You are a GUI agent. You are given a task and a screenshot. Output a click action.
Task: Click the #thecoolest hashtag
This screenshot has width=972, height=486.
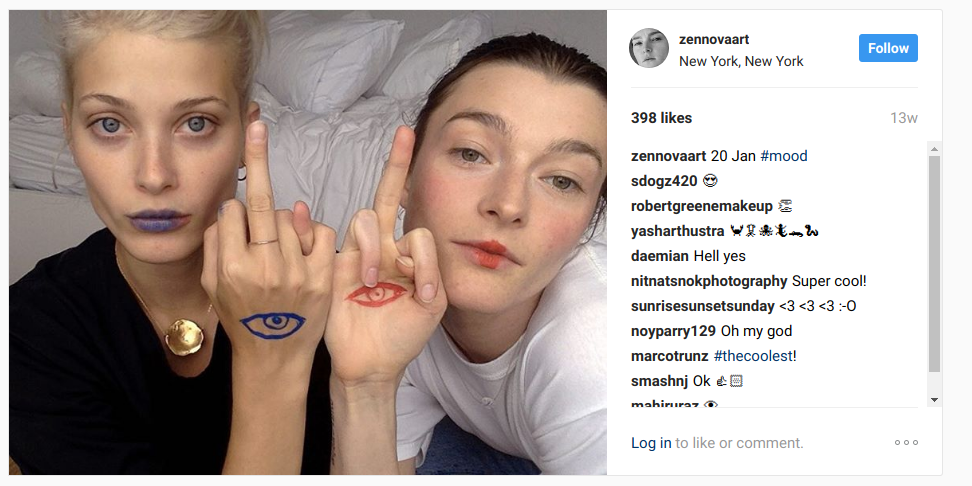(753, 356)
